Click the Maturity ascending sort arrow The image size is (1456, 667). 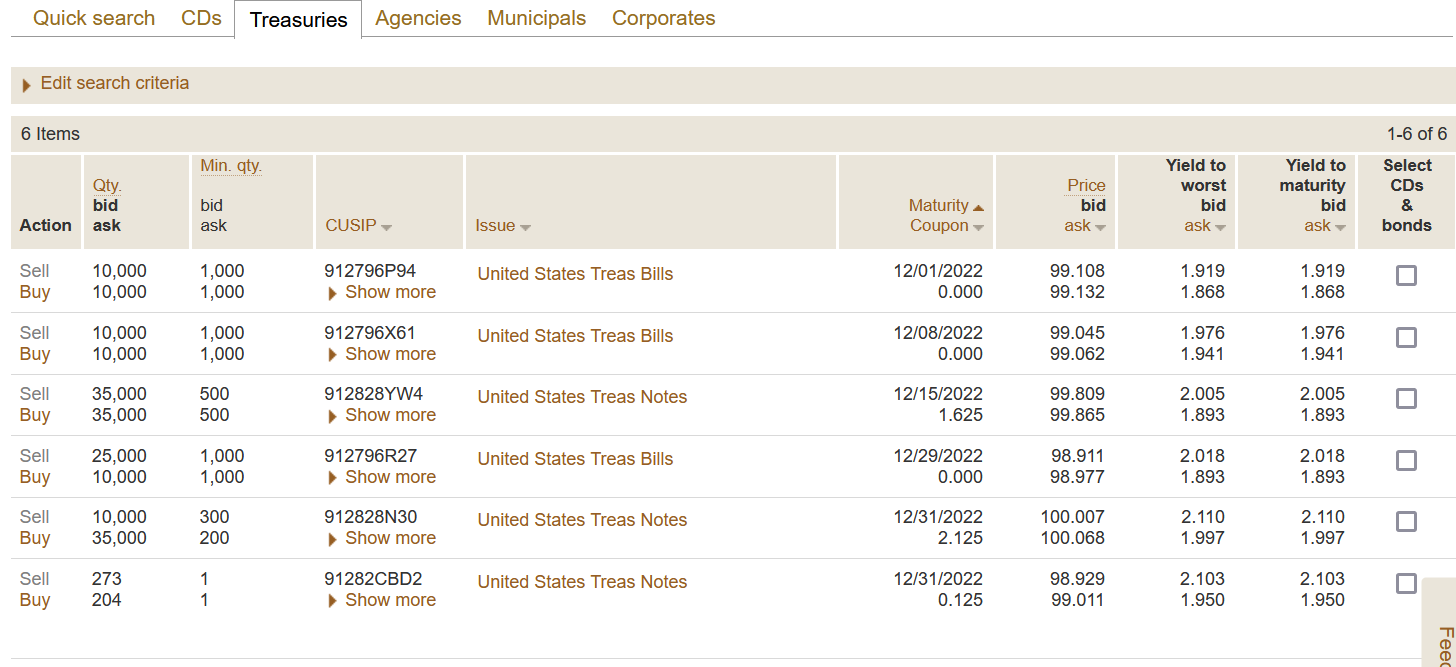[x=978, y=207]
